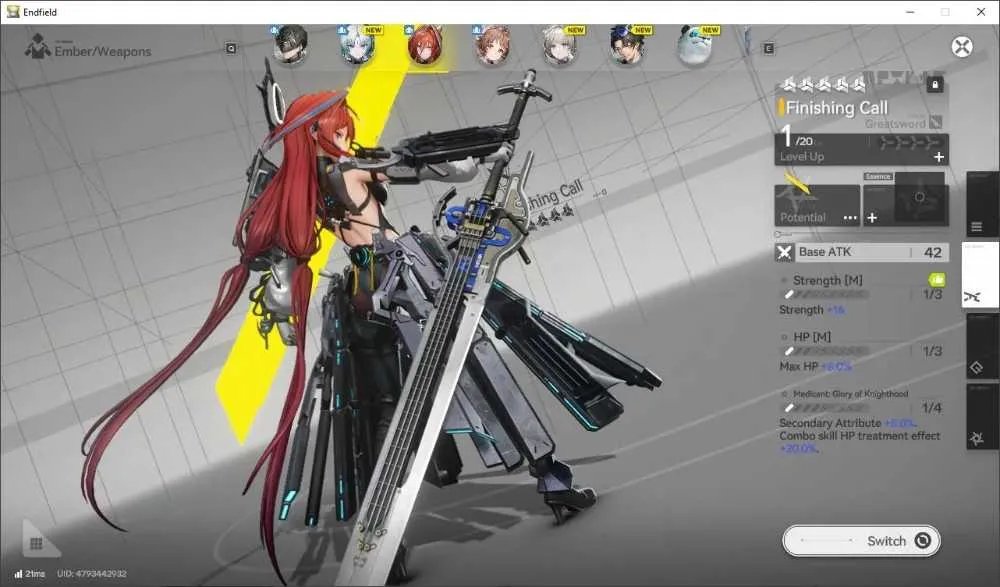The image size is (1000, 587).
Task: Click the E next-character key icon
Action: [768, 48]
